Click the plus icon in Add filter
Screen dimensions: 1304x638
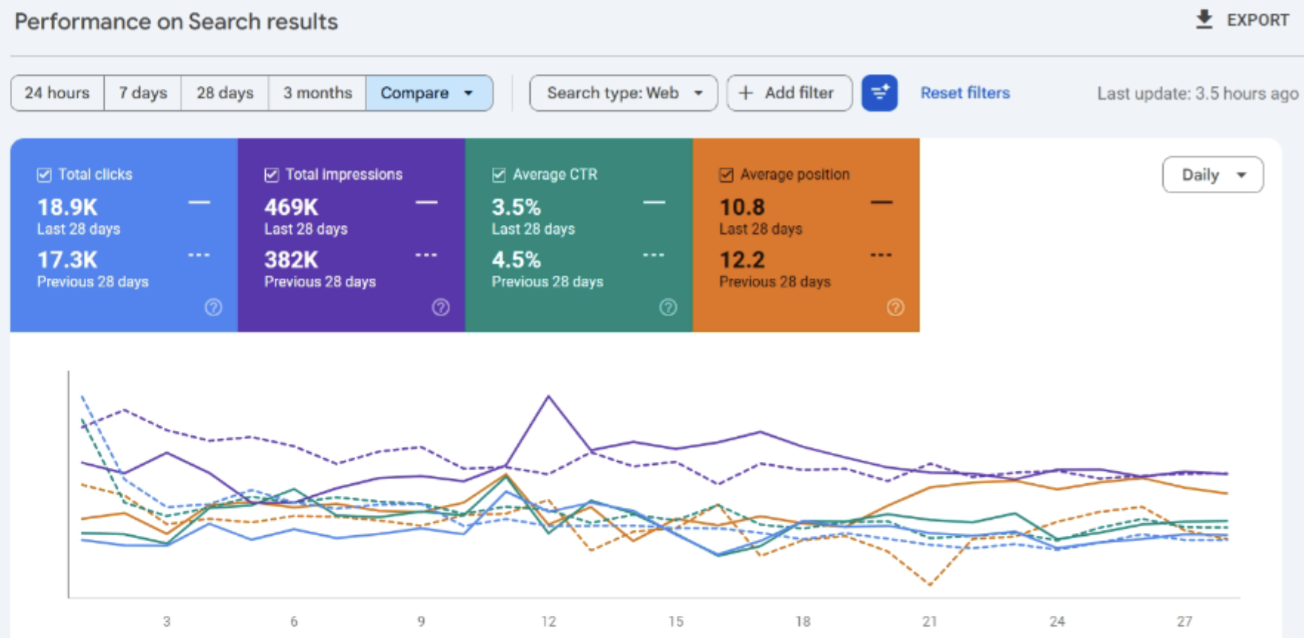(746, 92)
